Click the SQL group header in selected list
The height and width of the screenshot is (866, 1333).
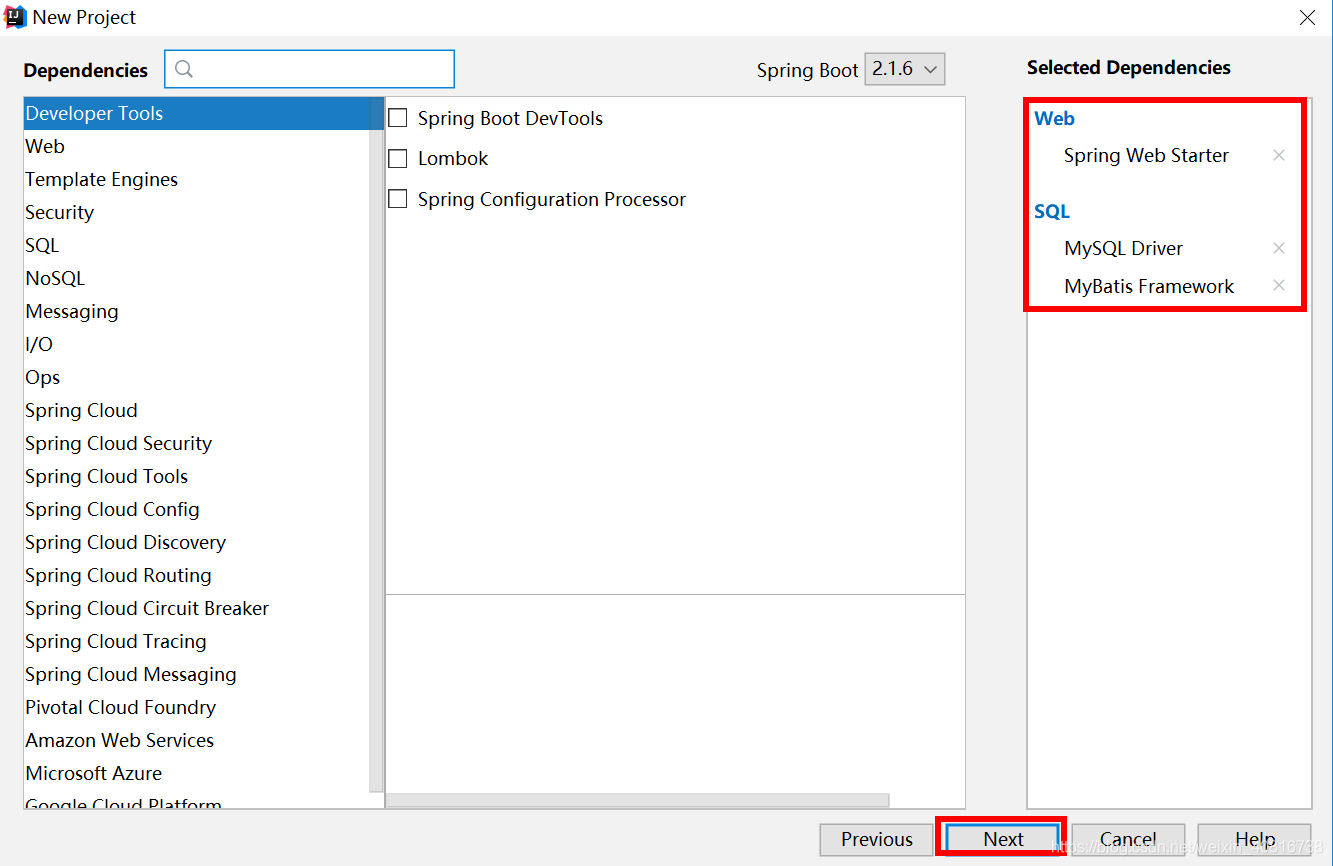click(1052, 211)
